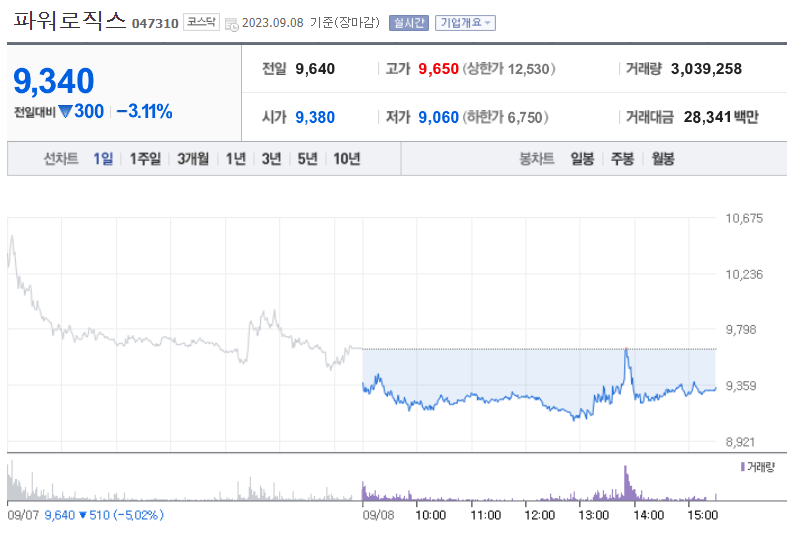
Task: Open the 일봉 daily candle chart
Action: pyautogui.click(x=582, y=159)
